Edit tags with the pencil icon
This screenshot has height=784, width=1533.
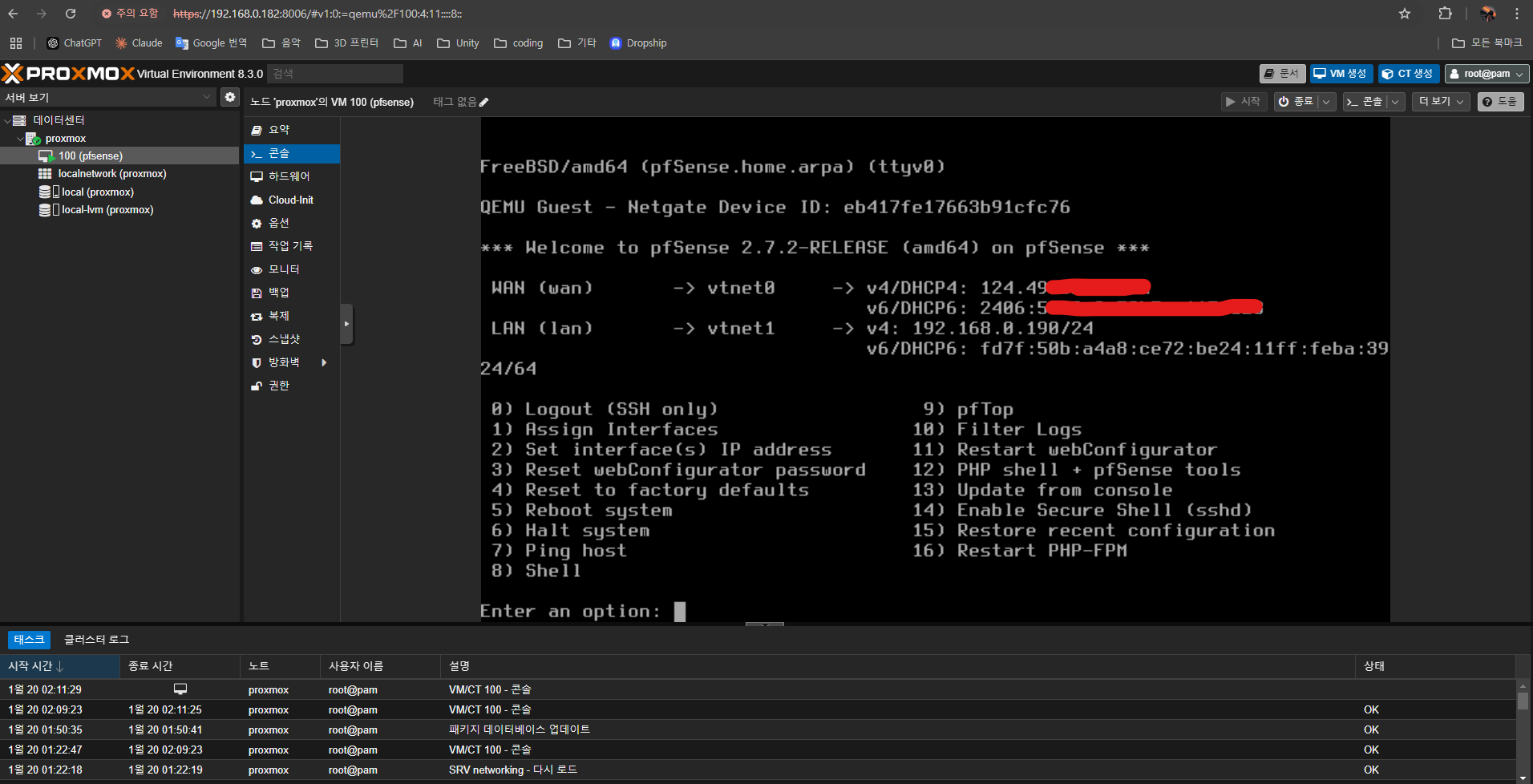483,102
